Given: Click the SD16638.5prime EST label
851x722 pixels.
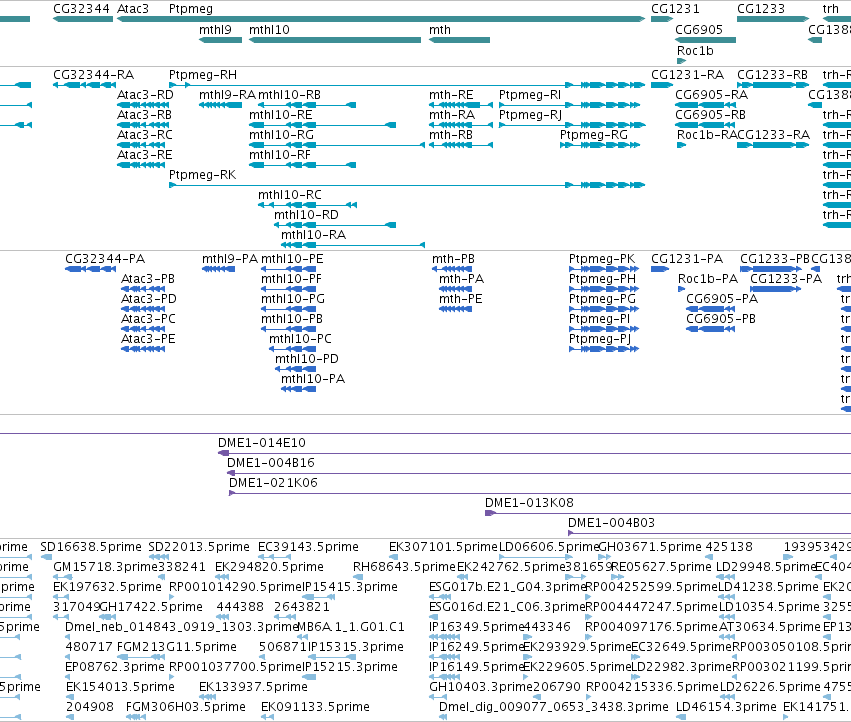Looking at the screenshot, I should pyautogui.click(x=91, y=547).
